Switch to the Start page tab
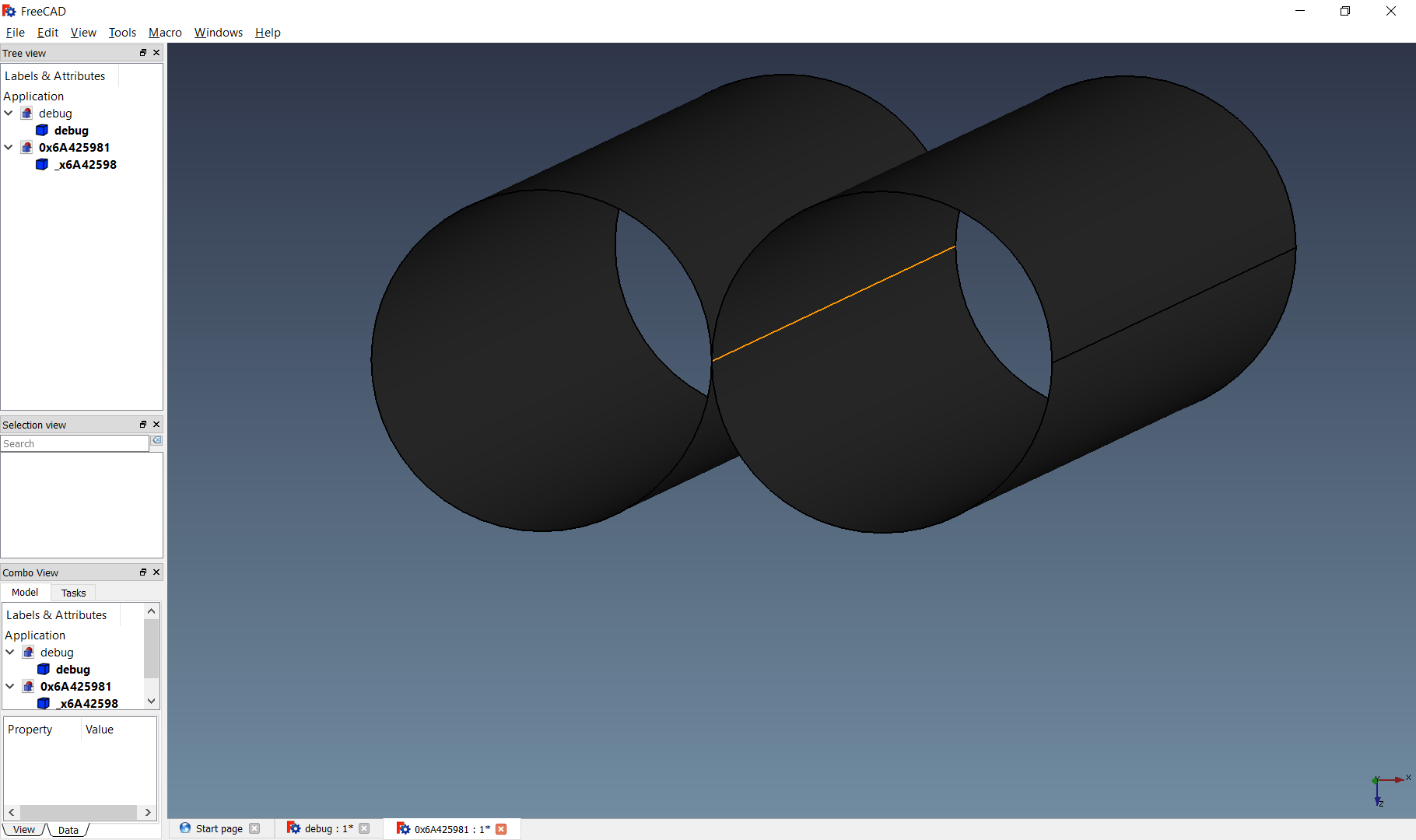1416x840 pixels. 219,828
